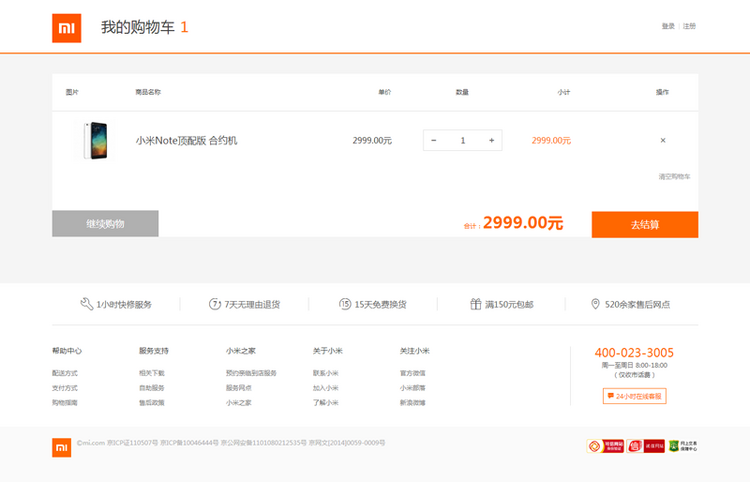Click the 15天免费换货 text
750x482 pixels.
[380, 305]
